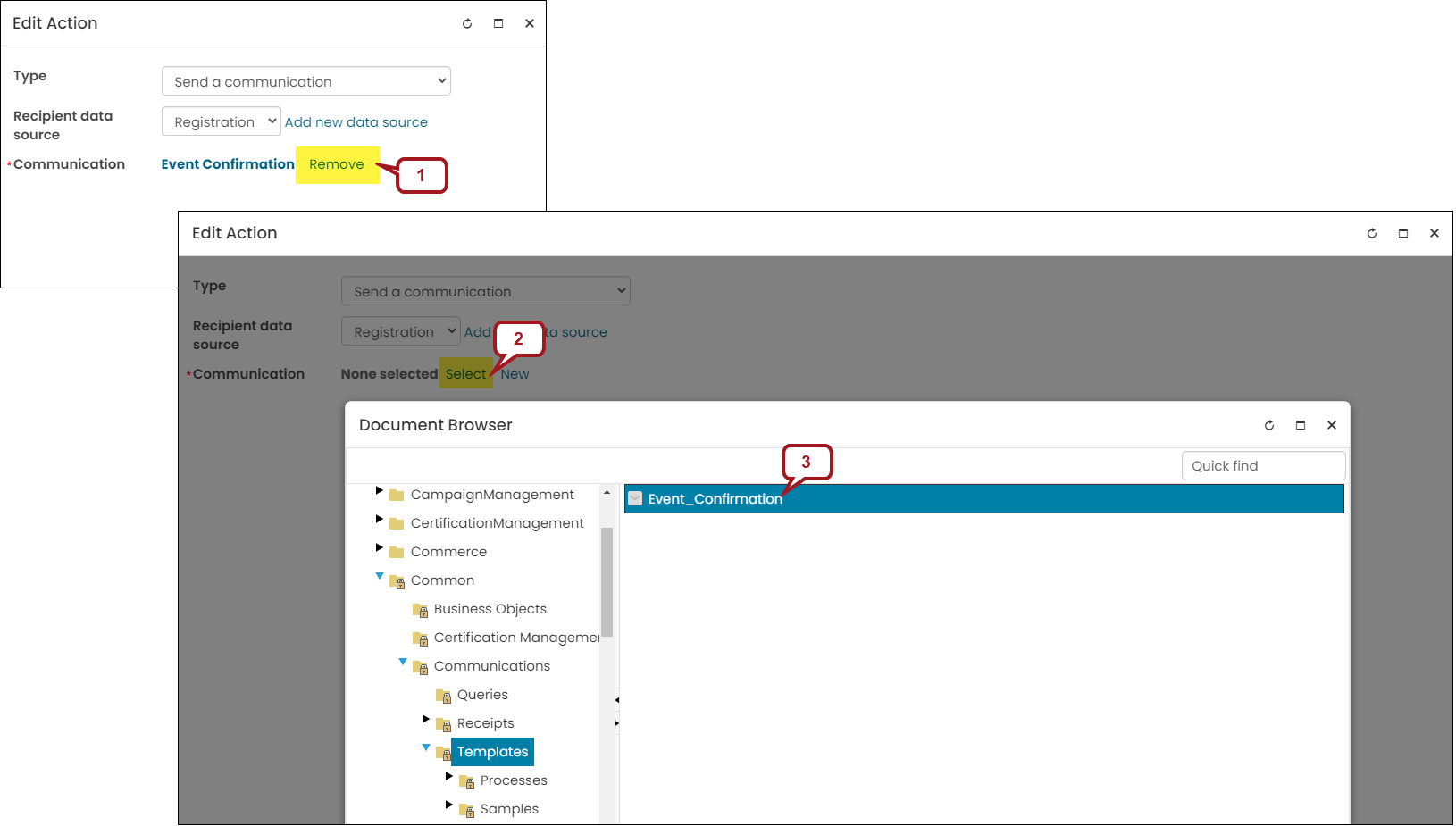
Task: Select the Certification Management subfolder under Common
Action: [517, 638]
